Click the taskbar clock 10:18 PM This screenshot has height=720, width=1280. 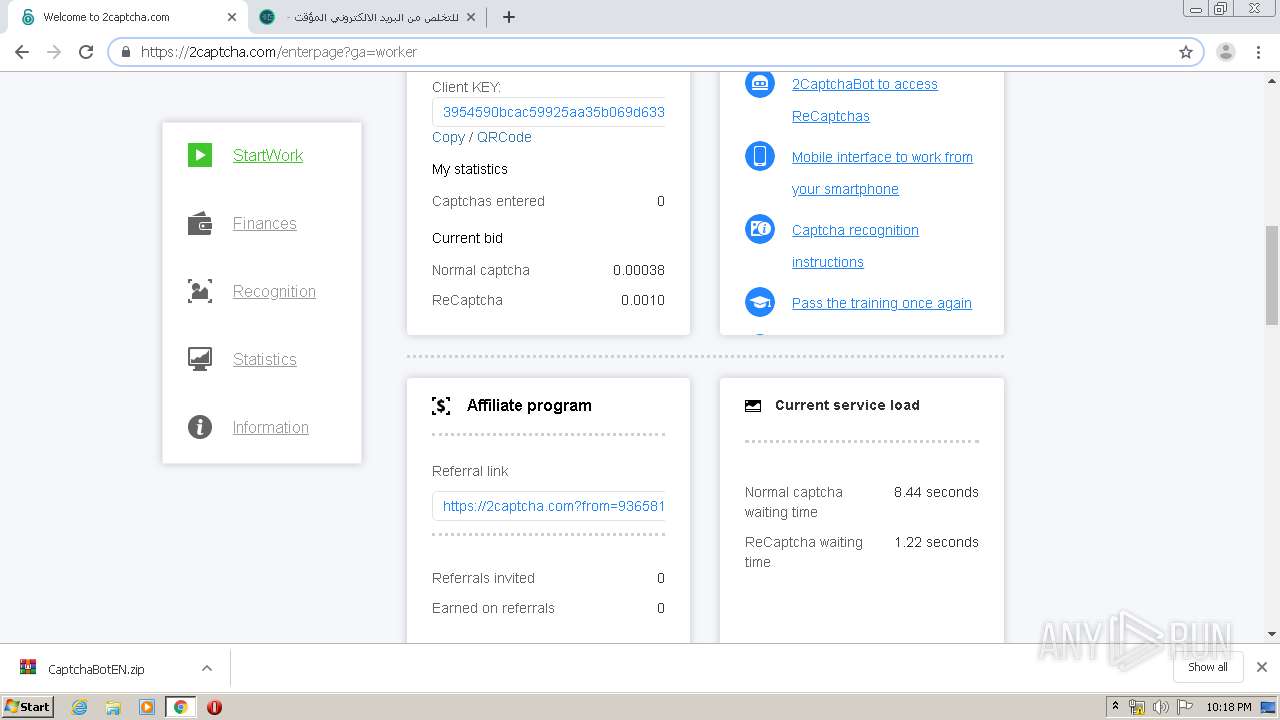point(1228,707)
